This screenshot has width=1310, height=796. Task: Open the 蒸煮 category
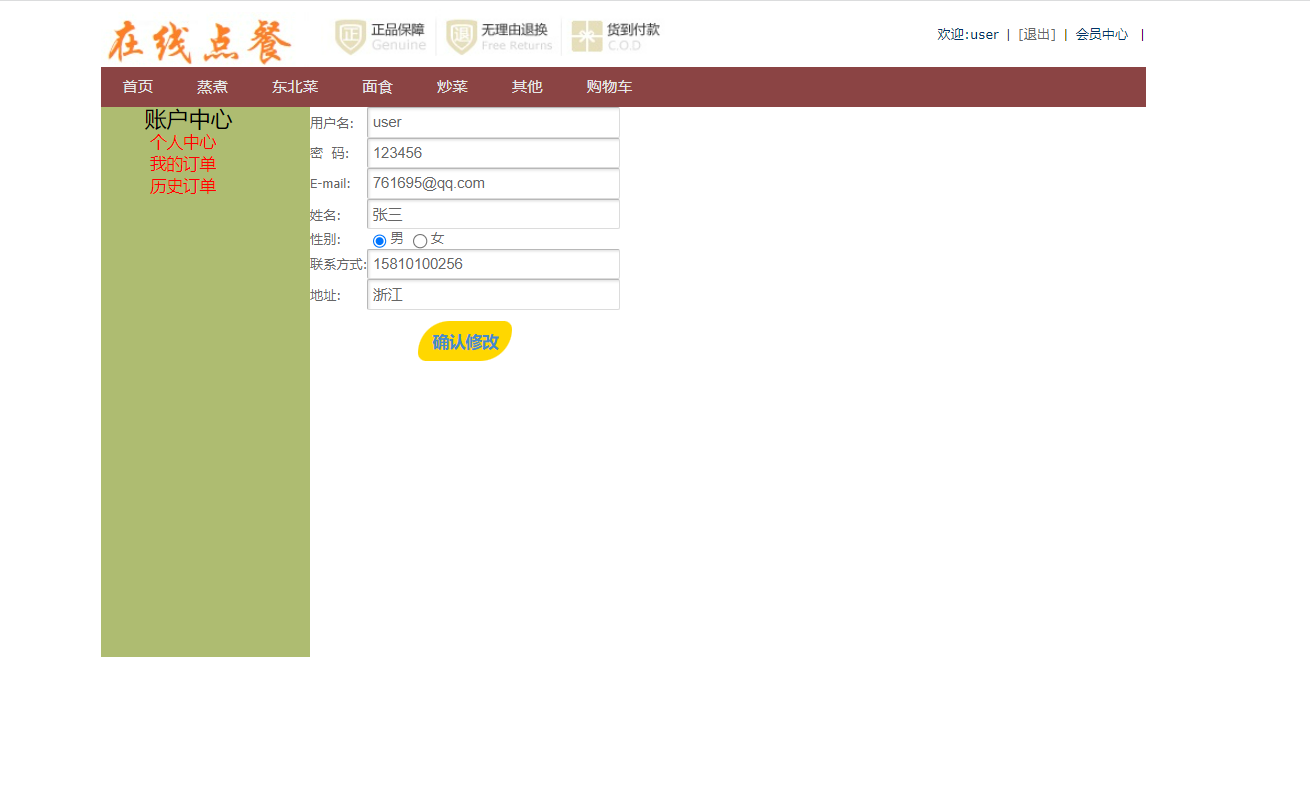(x=212, y=87)
